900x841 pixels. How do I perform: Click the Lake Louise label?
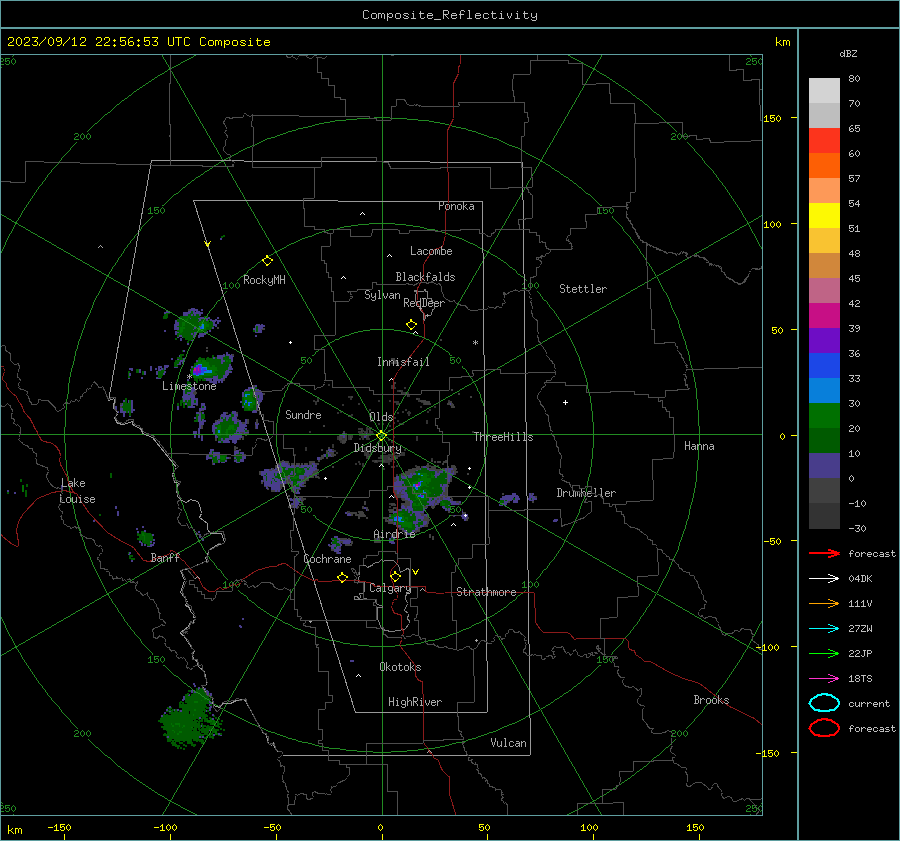(77, 491)
